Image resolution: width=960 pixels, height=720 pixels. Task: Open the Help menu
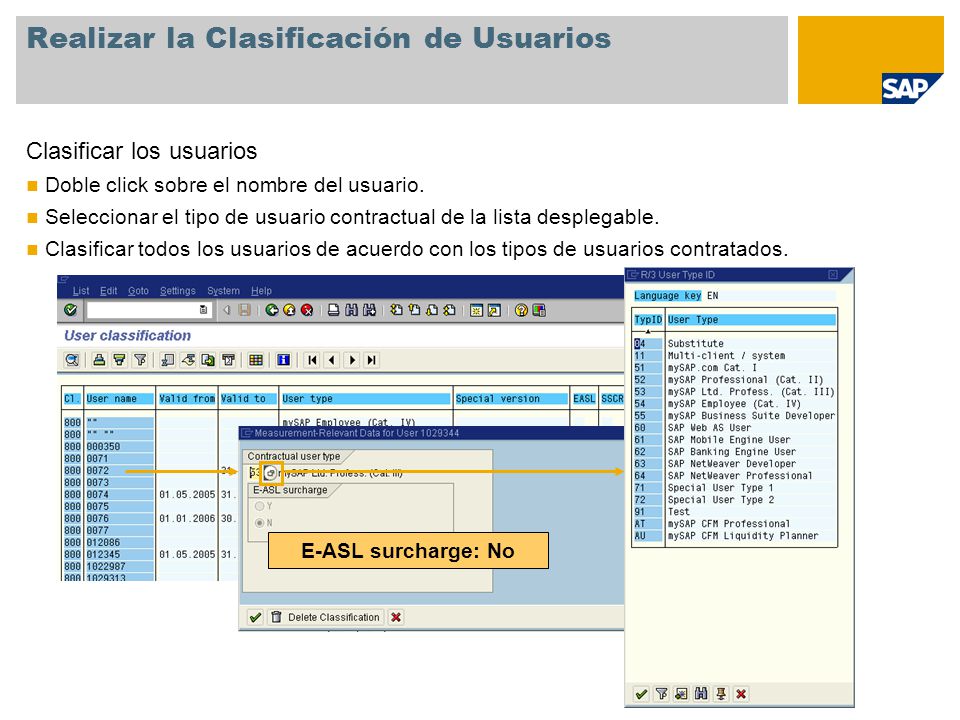261,291
